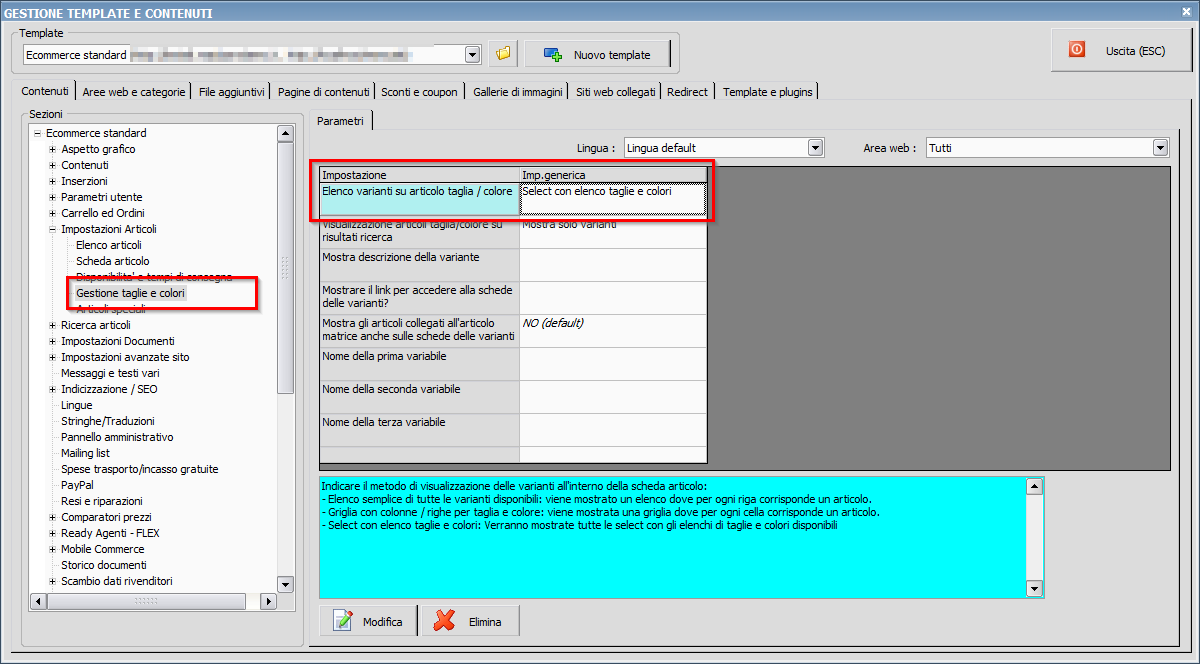
Task: Switch to the Contenuti tab
Action: tap(46, 91)
